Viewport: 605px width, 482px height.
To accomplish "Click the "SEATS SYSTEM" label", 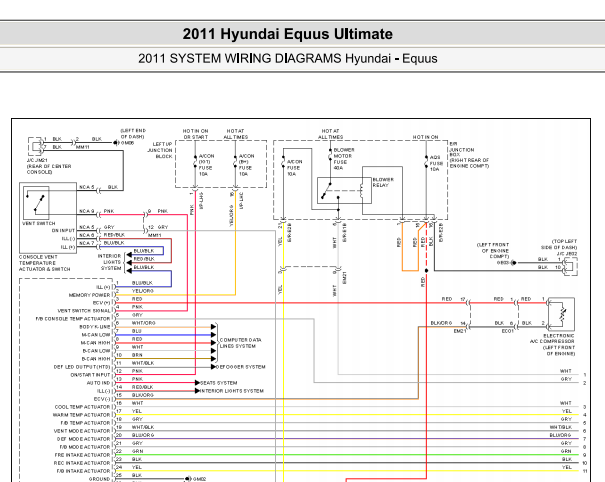I will [x=218, y=383].
